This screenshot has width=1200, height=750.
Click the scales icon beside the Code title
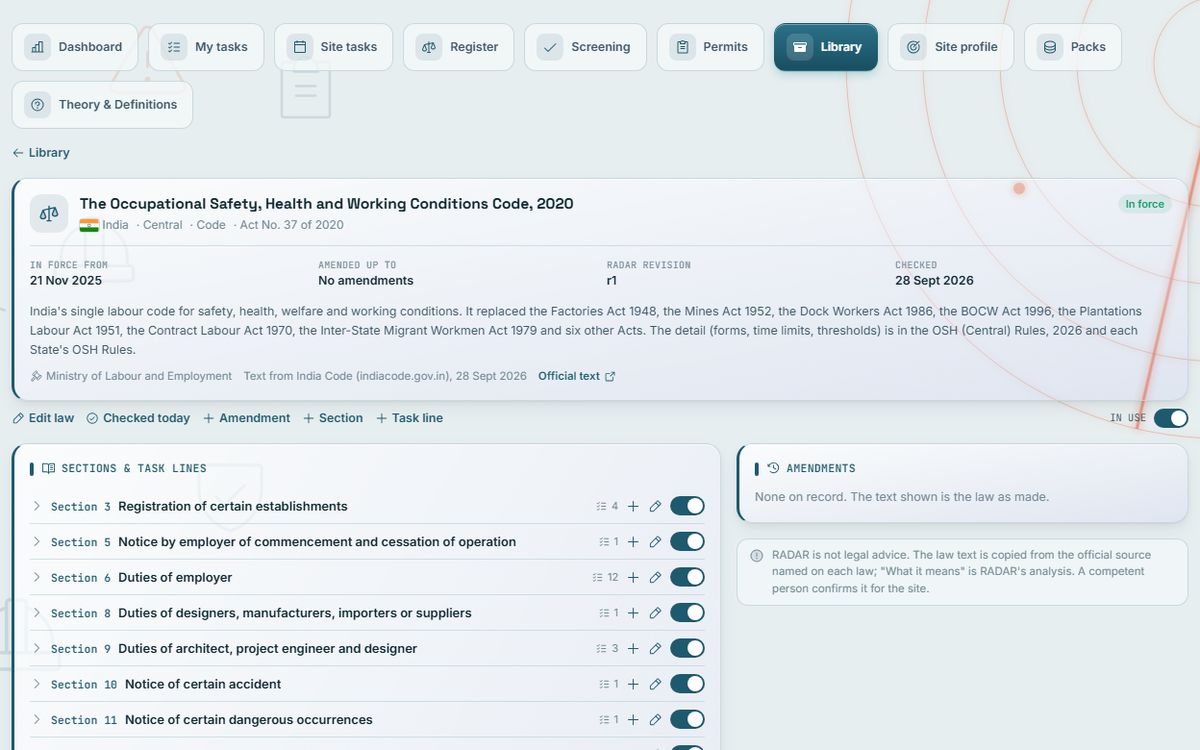[x=49, y=214]
